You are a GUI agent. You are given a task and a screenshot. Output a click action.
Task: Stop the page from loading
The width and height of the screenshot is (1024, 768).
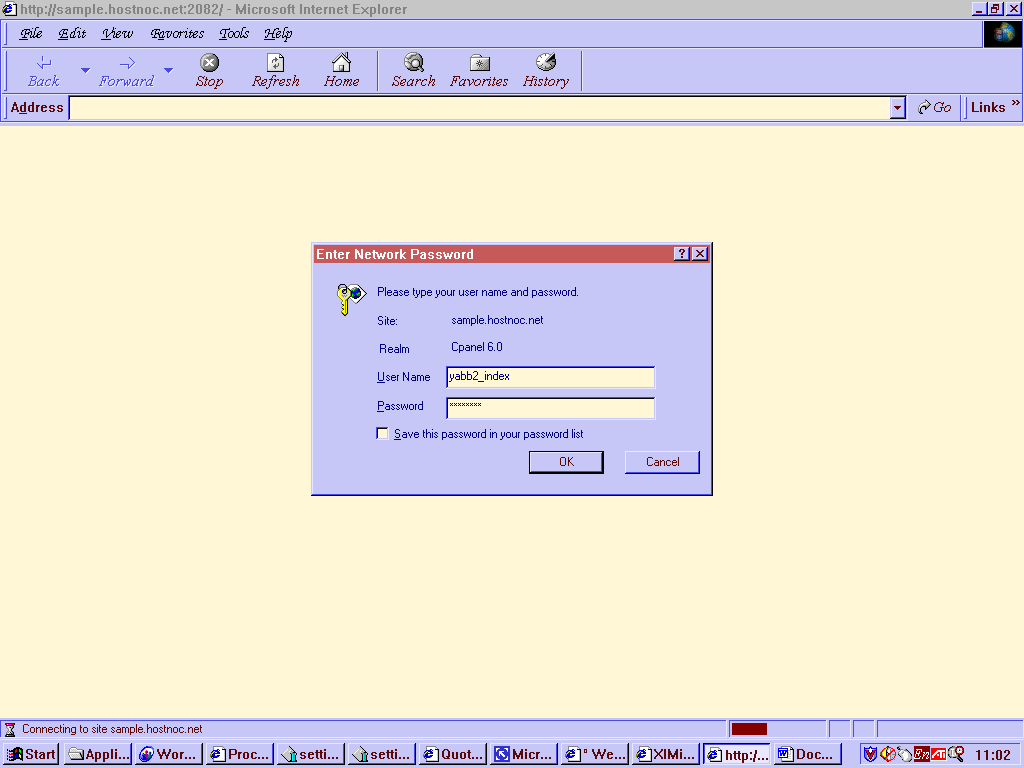[x=209, y=64]
